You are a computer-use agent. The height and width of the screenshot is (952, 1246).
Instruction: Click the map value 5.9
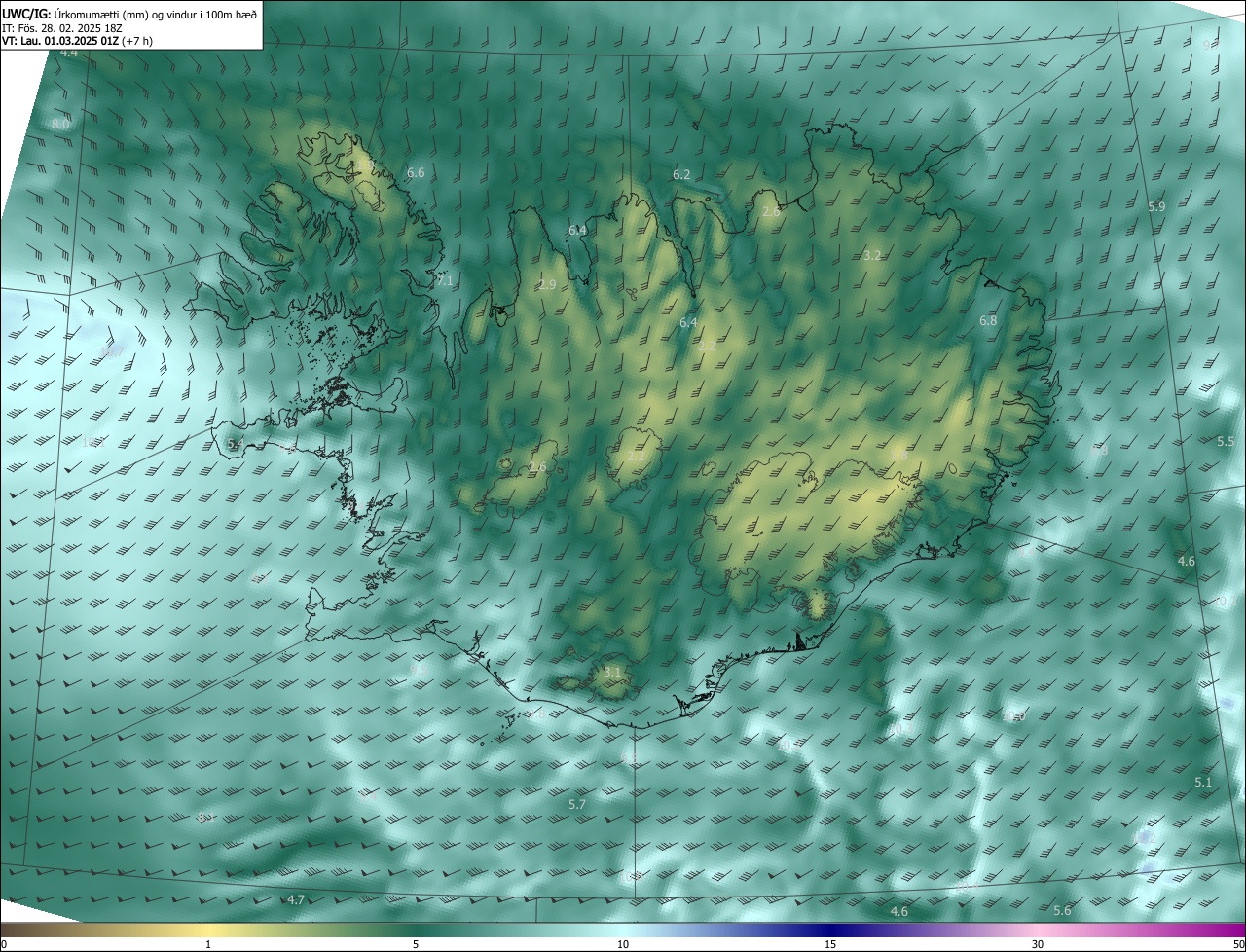pos(1156,207)
